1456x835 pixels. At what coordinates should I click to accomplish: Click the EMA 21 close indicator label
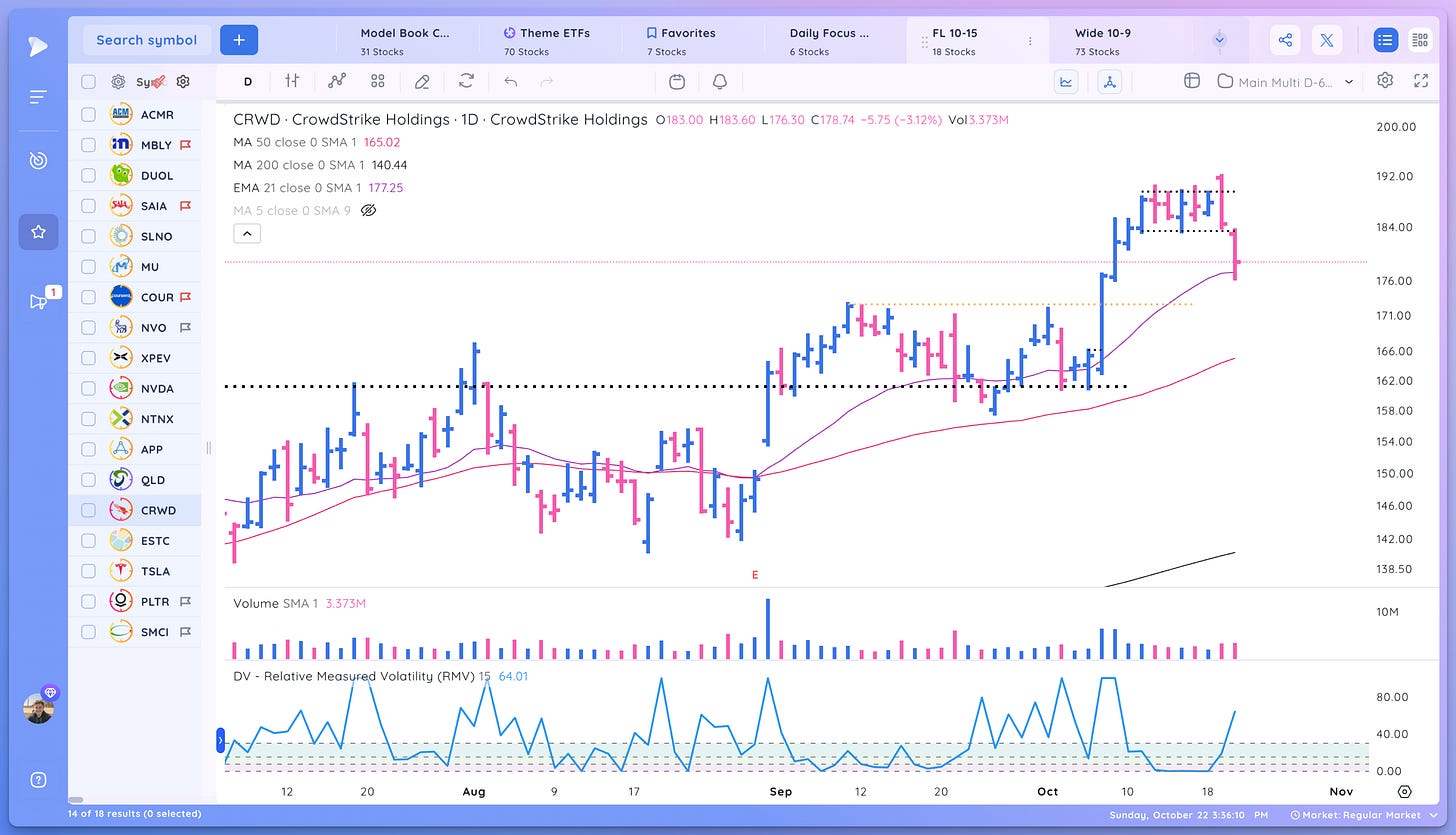coord(298,187)
